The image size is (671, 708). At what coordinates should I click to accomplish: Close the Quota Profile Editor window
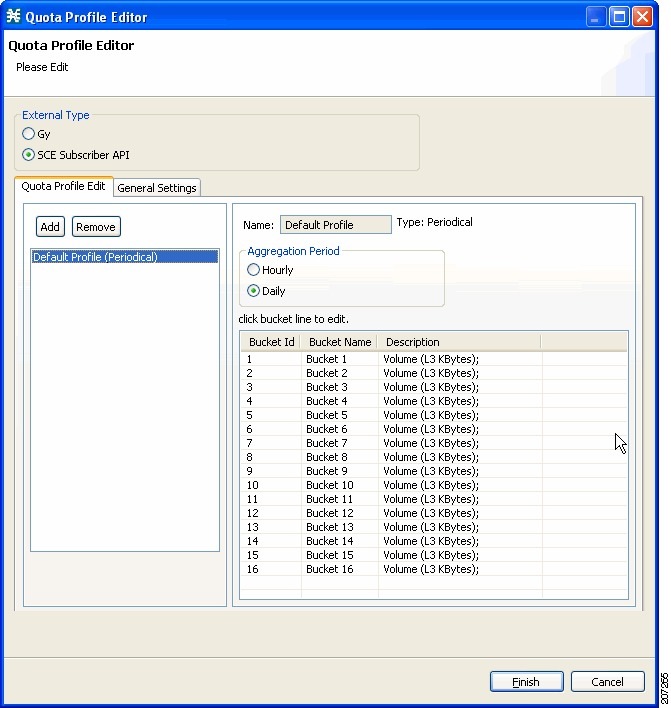click(x=642, y=17)
